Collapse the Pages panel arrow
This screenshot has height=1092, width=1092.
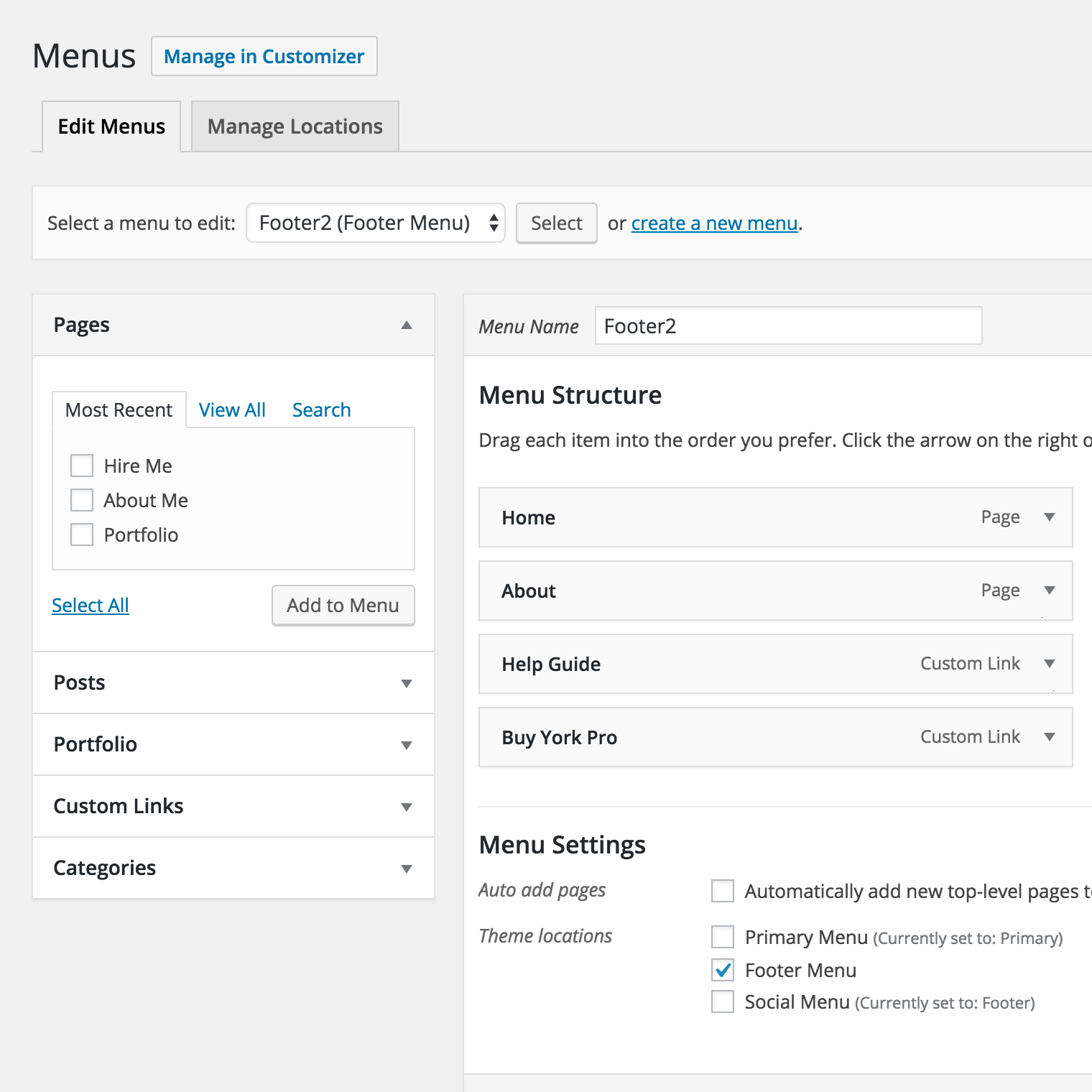coord(407,325)
